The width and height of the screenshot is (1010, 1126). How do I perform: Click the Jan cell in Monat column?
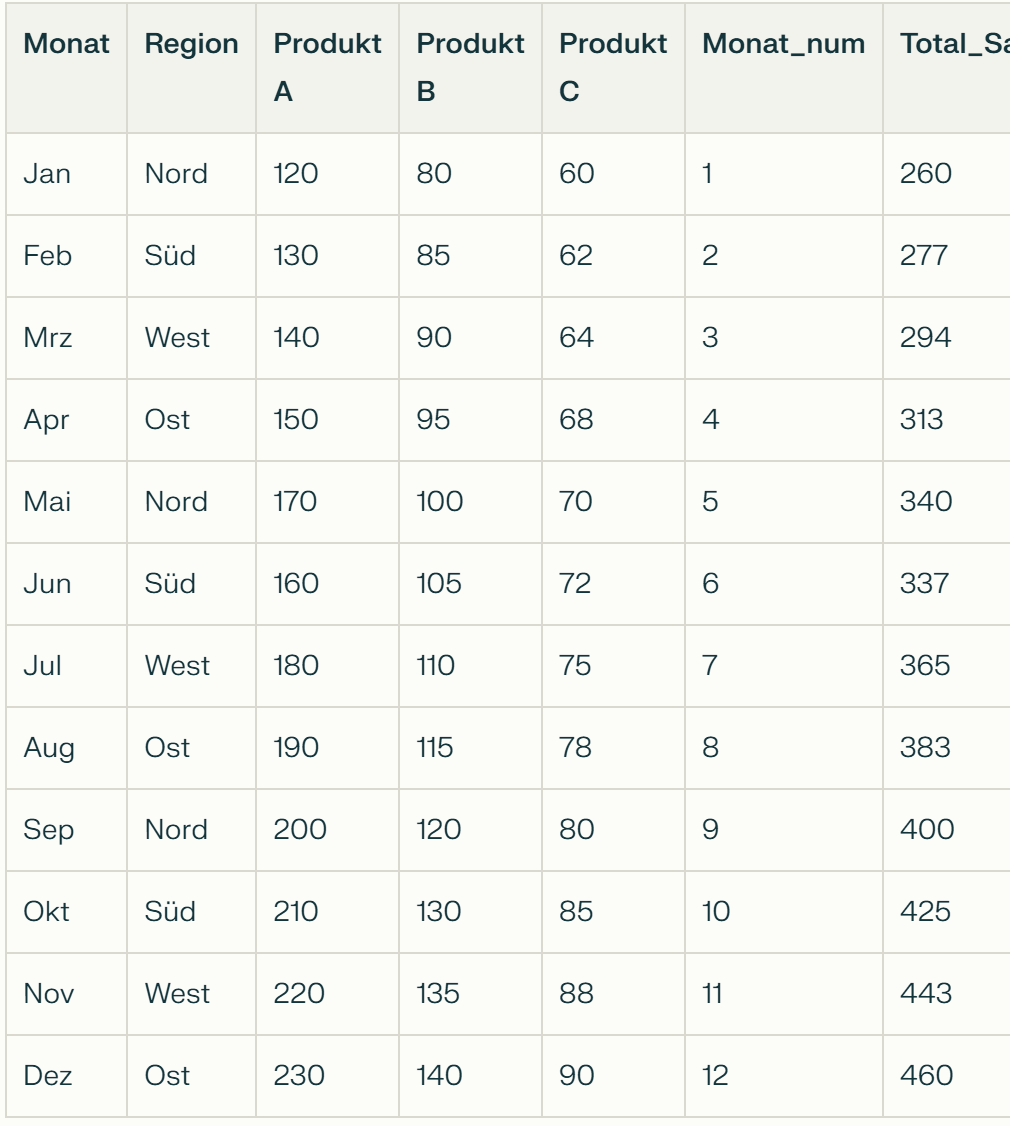click(x=66, y=174)
